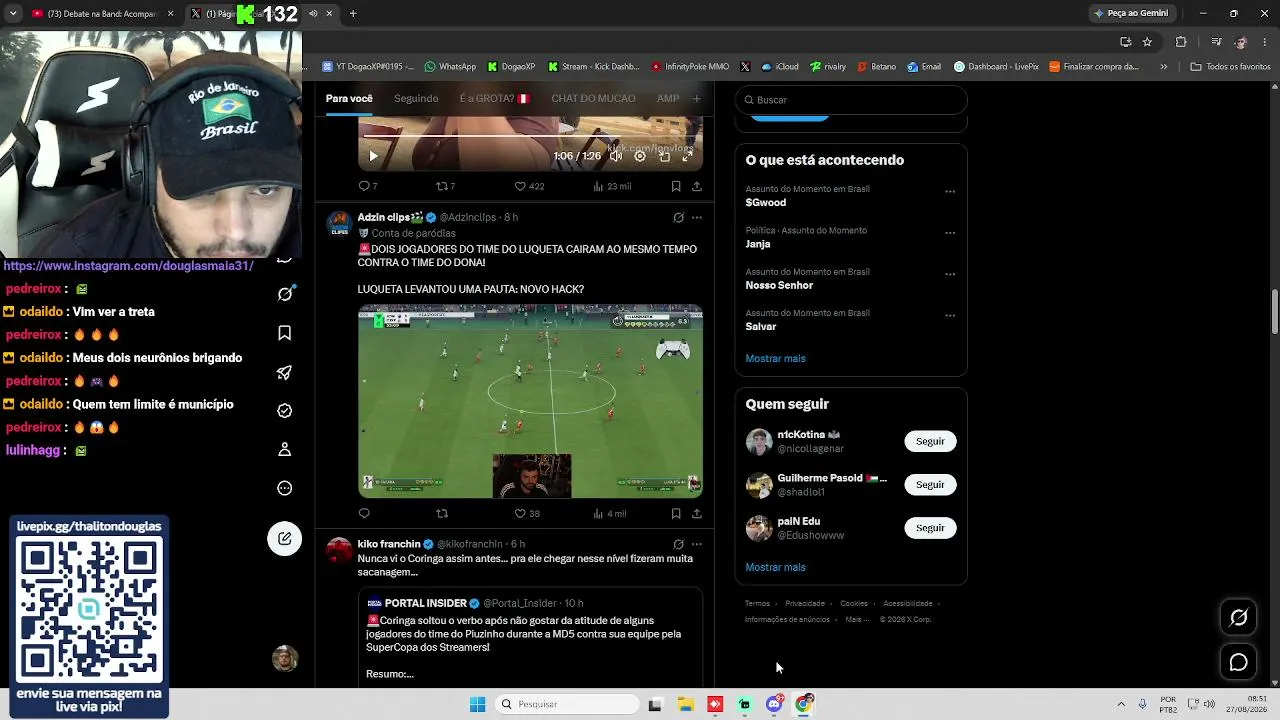The height and width of the screenshot is (720, 1280).
Task: Open File Explorer from the taskbar
Action: (x=685, y=704)
